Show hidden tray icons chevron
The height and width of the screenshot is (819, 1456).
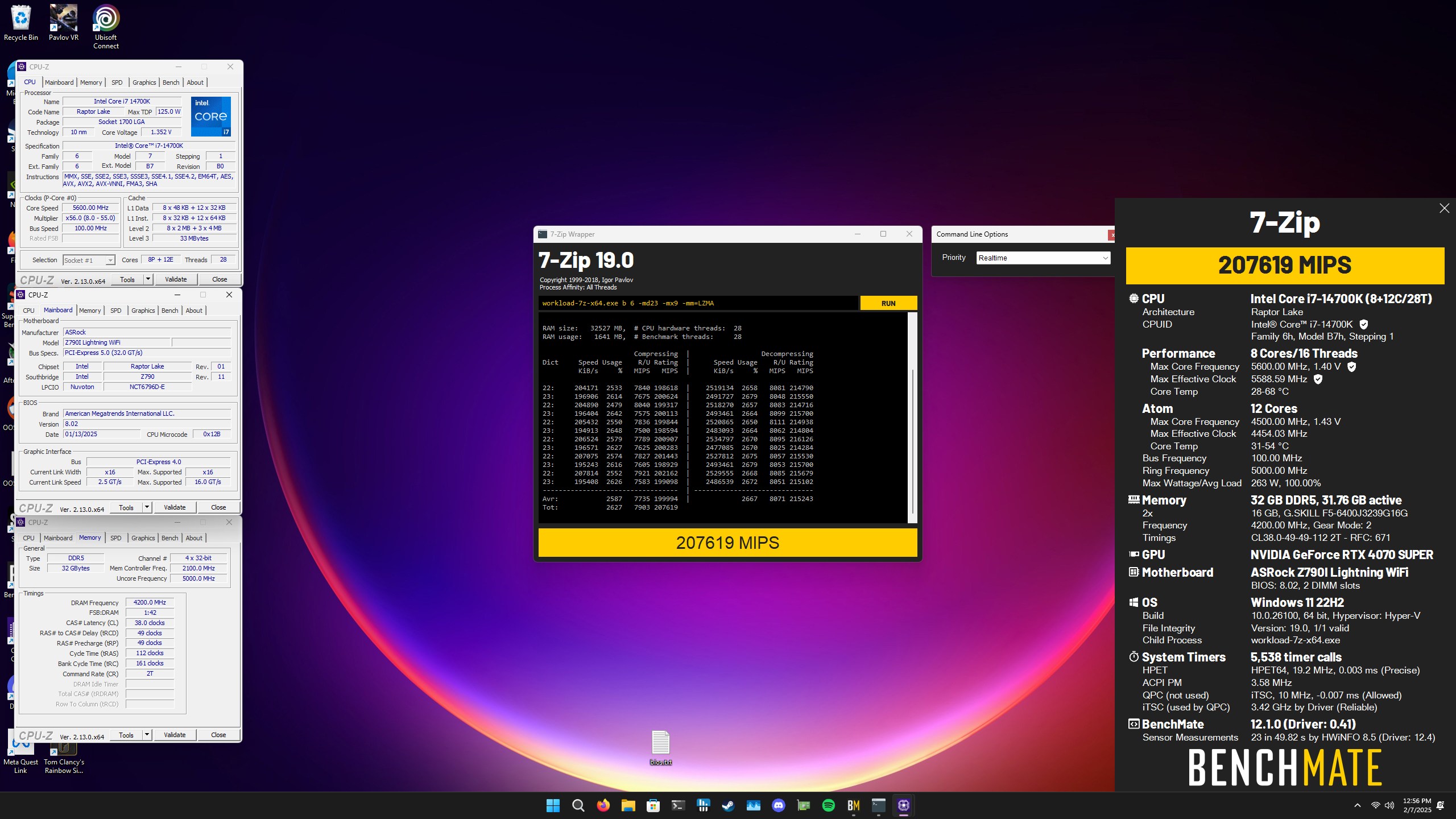[x=1358, y=805]
